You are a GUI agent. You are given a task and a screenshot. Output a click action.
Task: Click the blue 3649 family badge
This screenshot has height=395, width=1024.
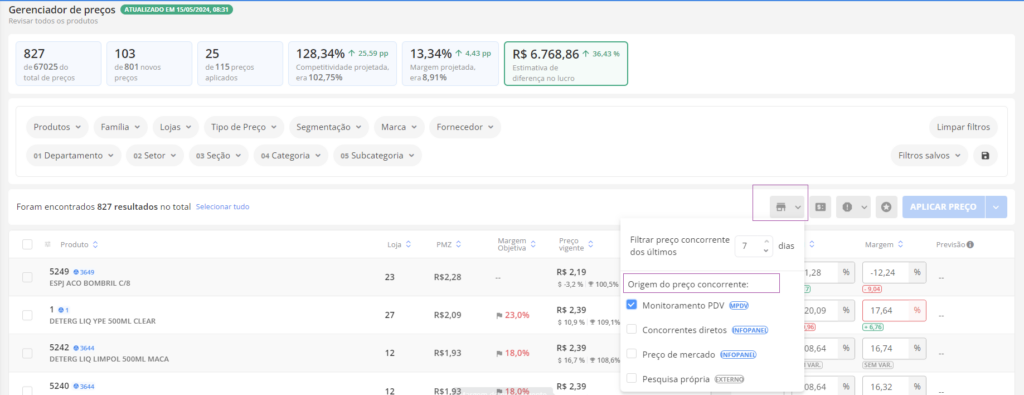tap(84, 272)
